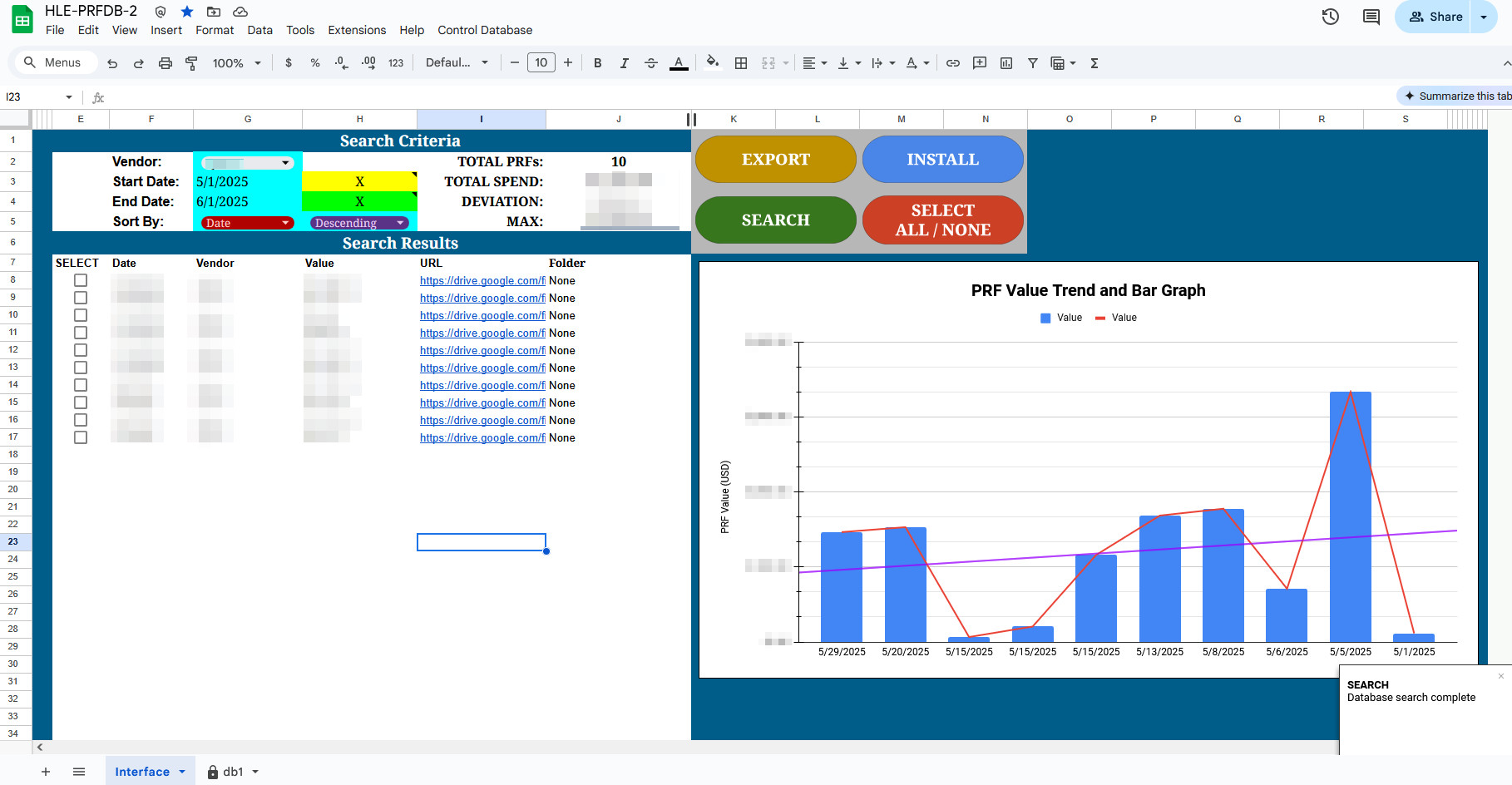Image resolution: width=1512 pixels, height=785 pixels.
Task: Click cloud document status icon
Action: pos(240,12)
